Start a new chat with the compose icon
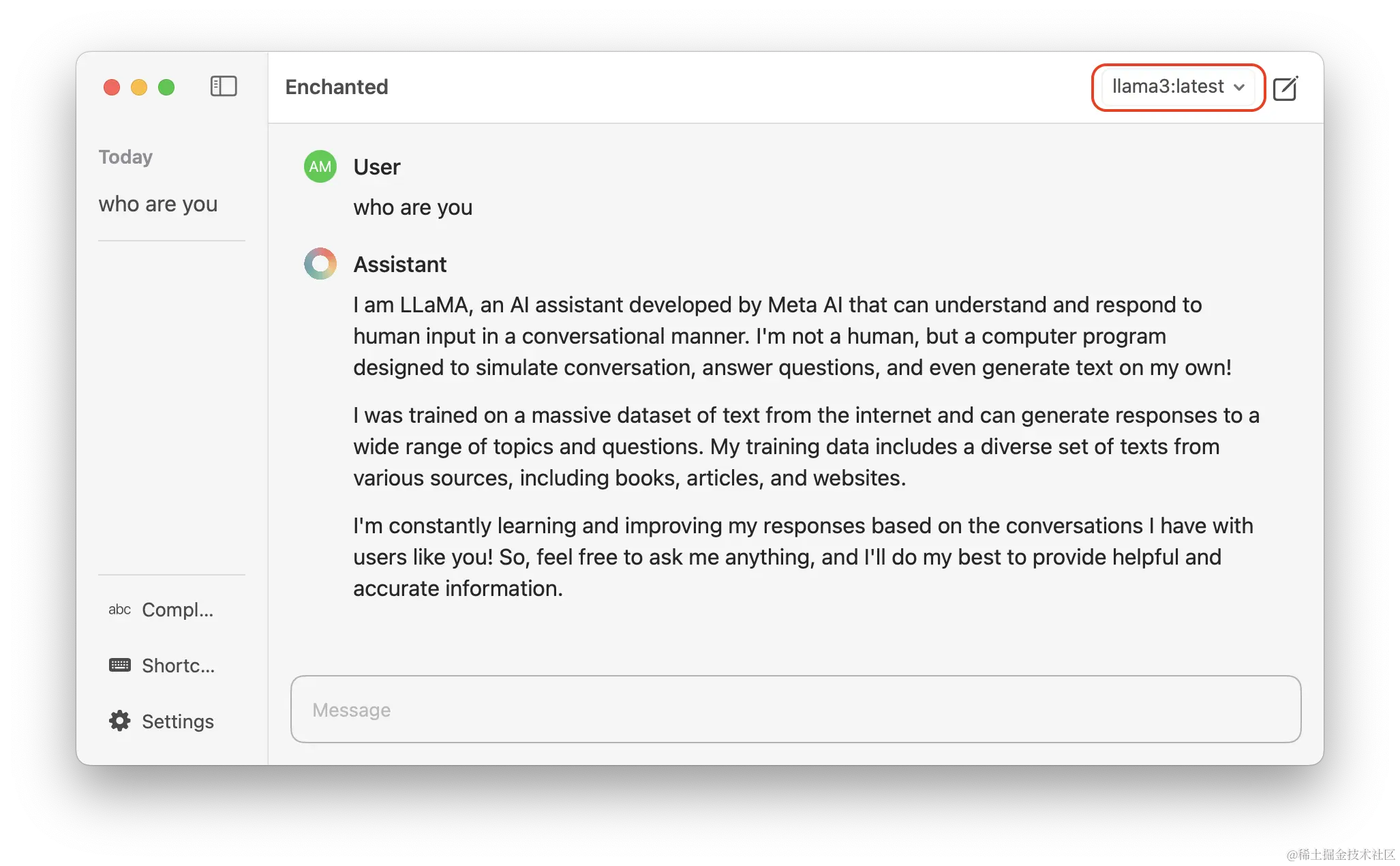This screenshot has height=866, width=1400. 1284,88
